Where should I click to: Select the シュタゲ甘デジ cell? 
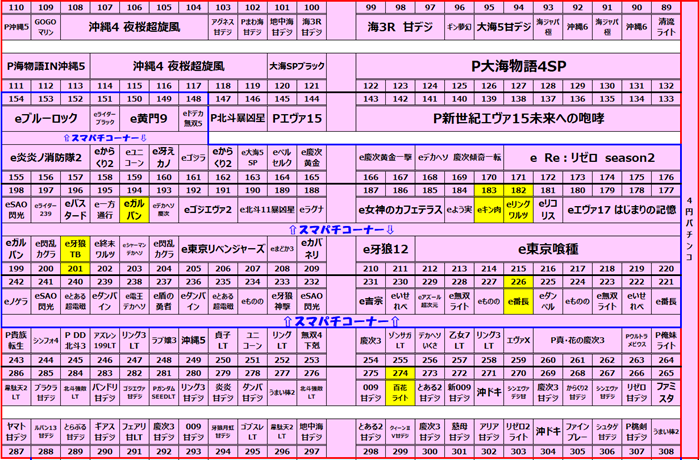coord(607,431)
